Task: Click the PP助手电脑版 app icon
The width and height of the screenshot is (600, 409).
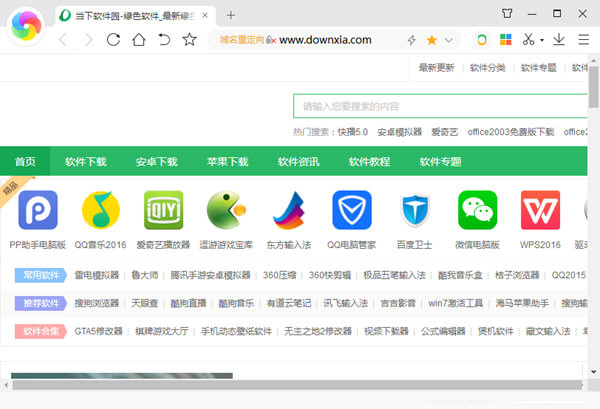Action: [x=38, y=210]
